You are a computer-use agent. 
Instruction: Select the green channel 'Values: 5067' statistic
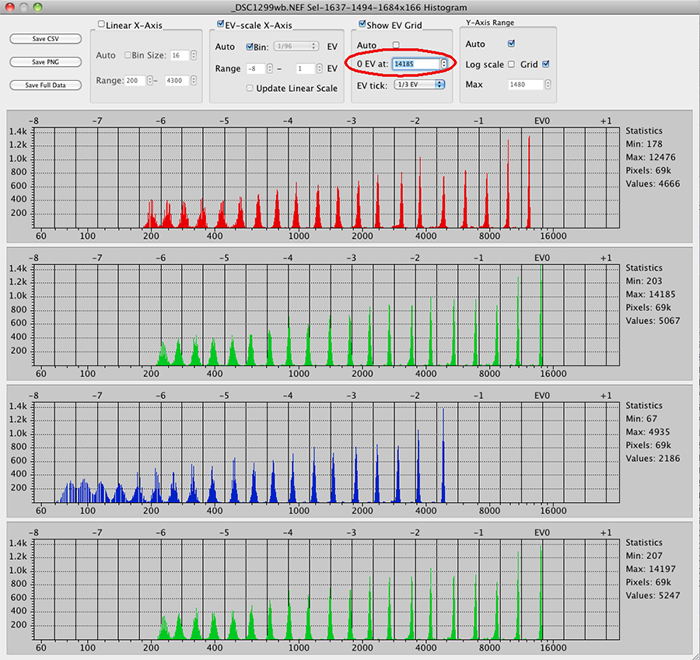coord(653,321)
